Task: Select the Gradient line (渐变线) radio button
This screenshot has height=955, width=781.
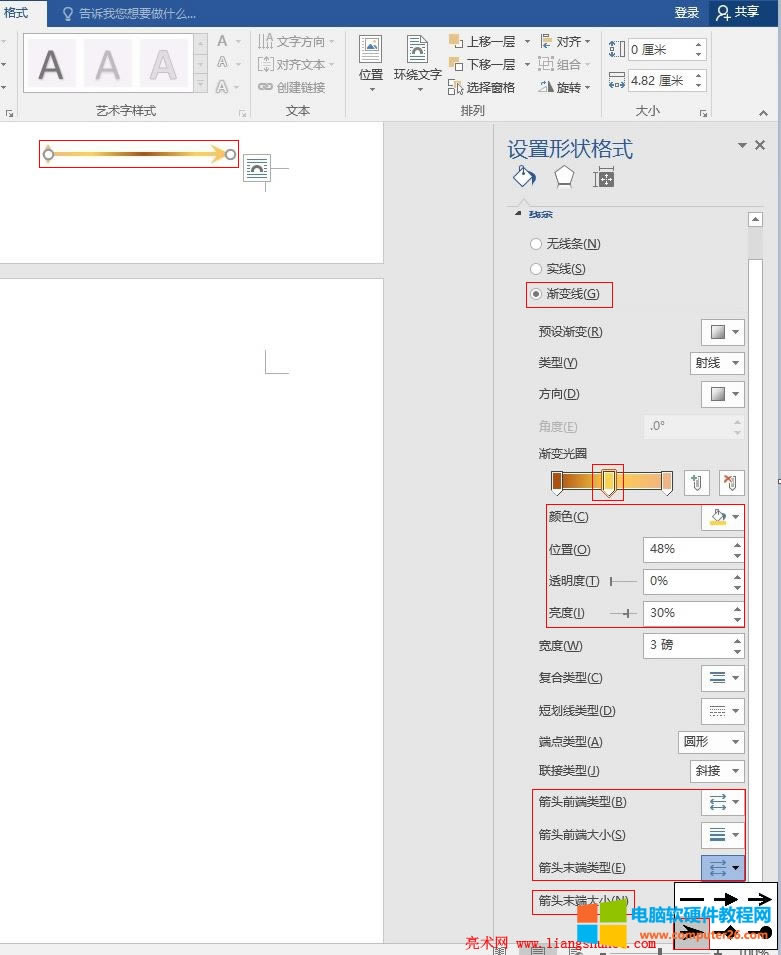Action: click(x=537, y=294)
